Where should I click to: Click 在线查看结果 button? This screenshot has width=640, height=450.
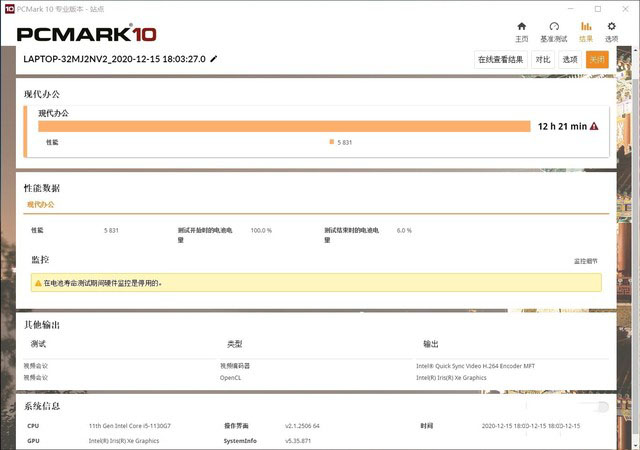pos(500,60)
